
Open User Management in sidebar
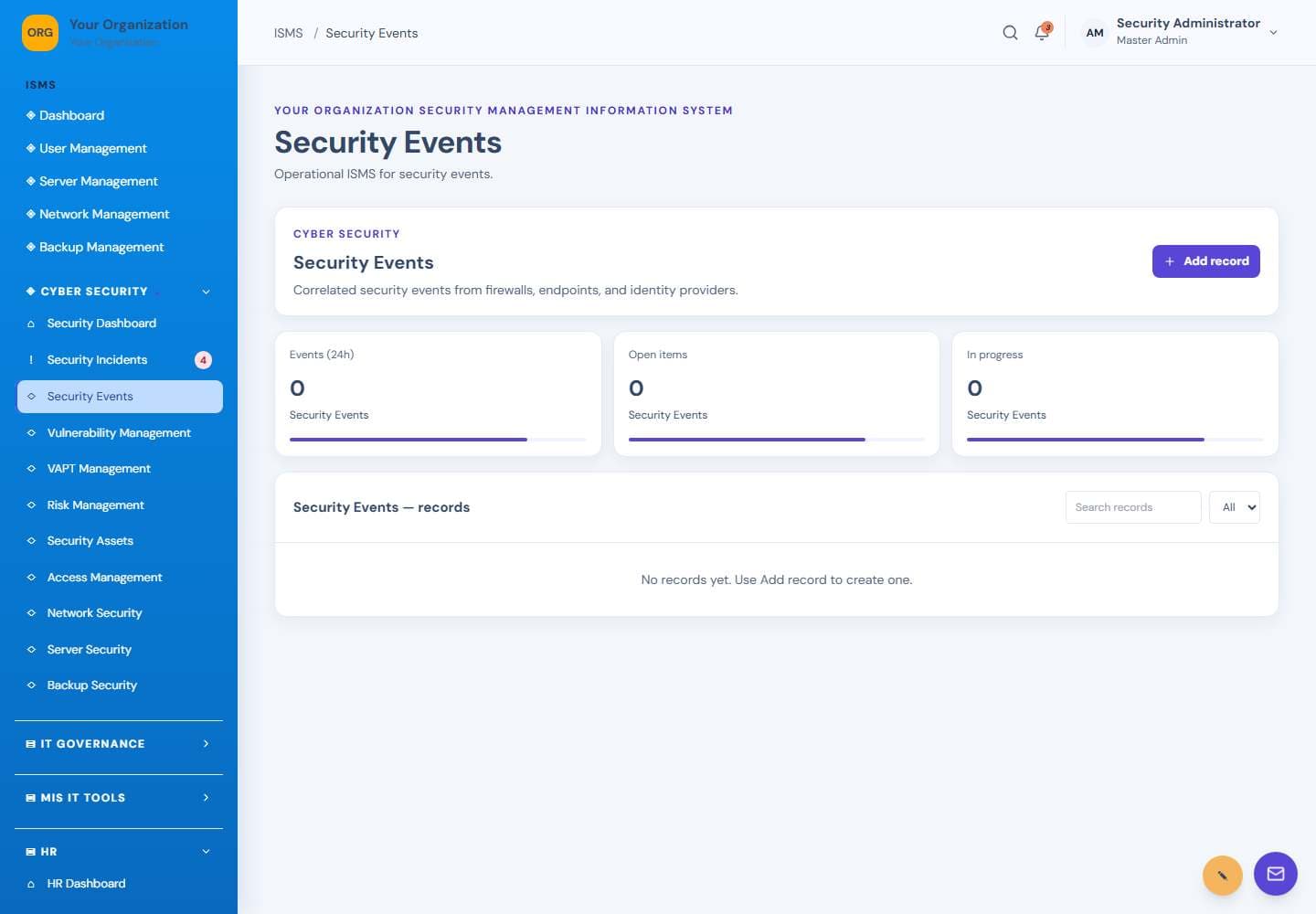[x=93, y=148]
